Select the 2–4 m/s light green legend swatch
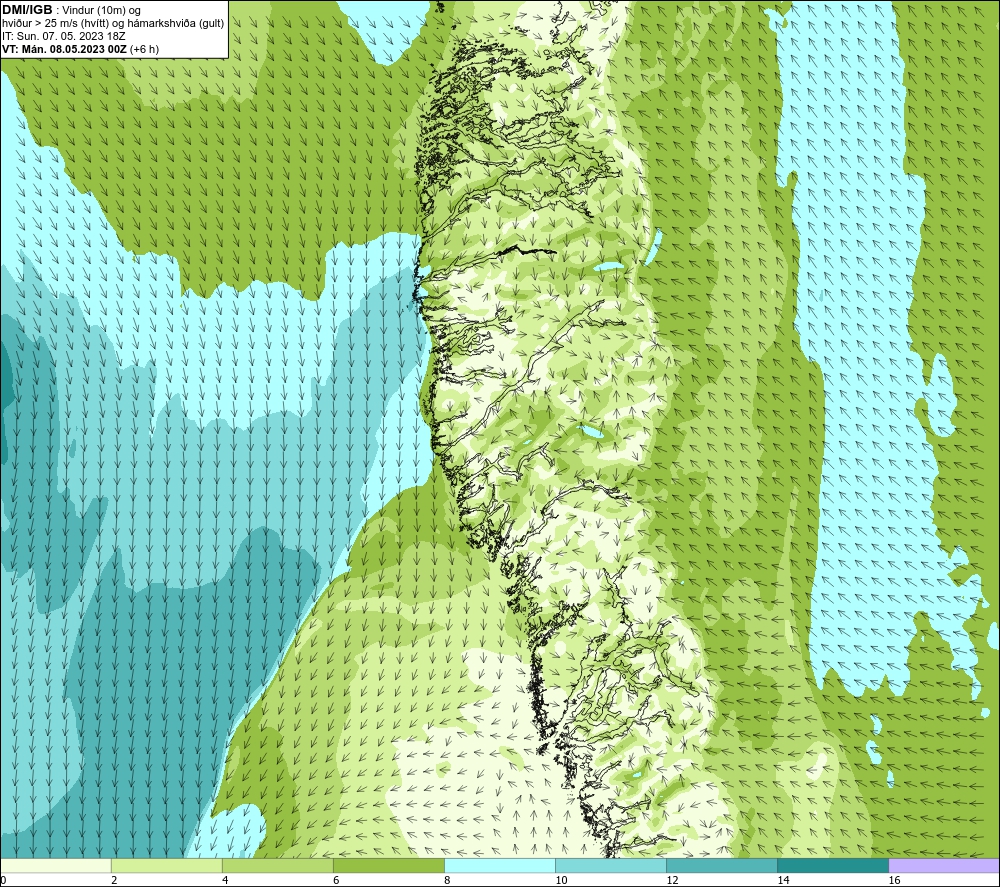Image resolution: width=1000 pixels, height=887 pixels. 166,865
